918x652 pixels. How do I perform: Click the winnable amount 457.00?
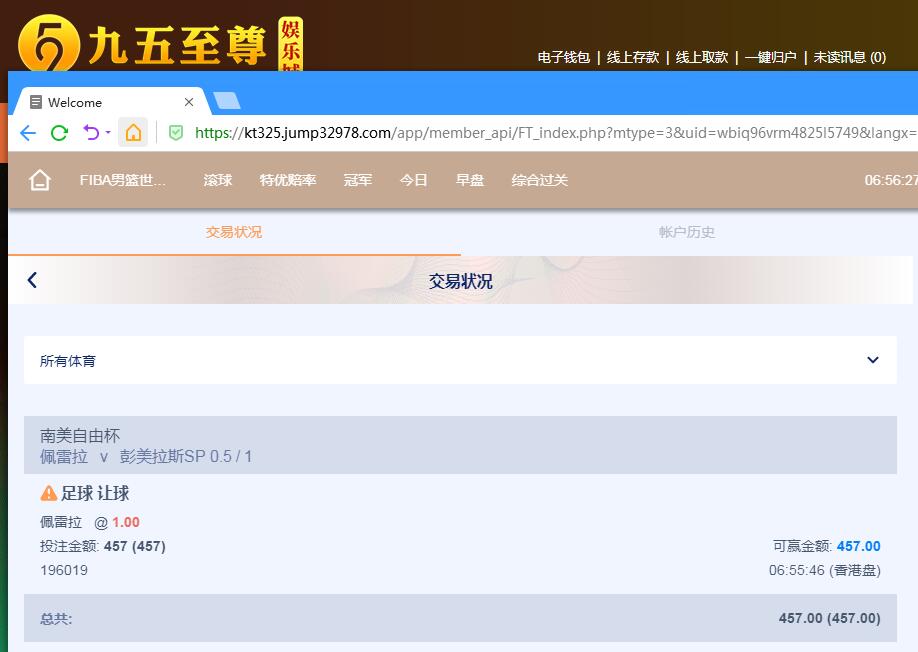coord(858,546)
